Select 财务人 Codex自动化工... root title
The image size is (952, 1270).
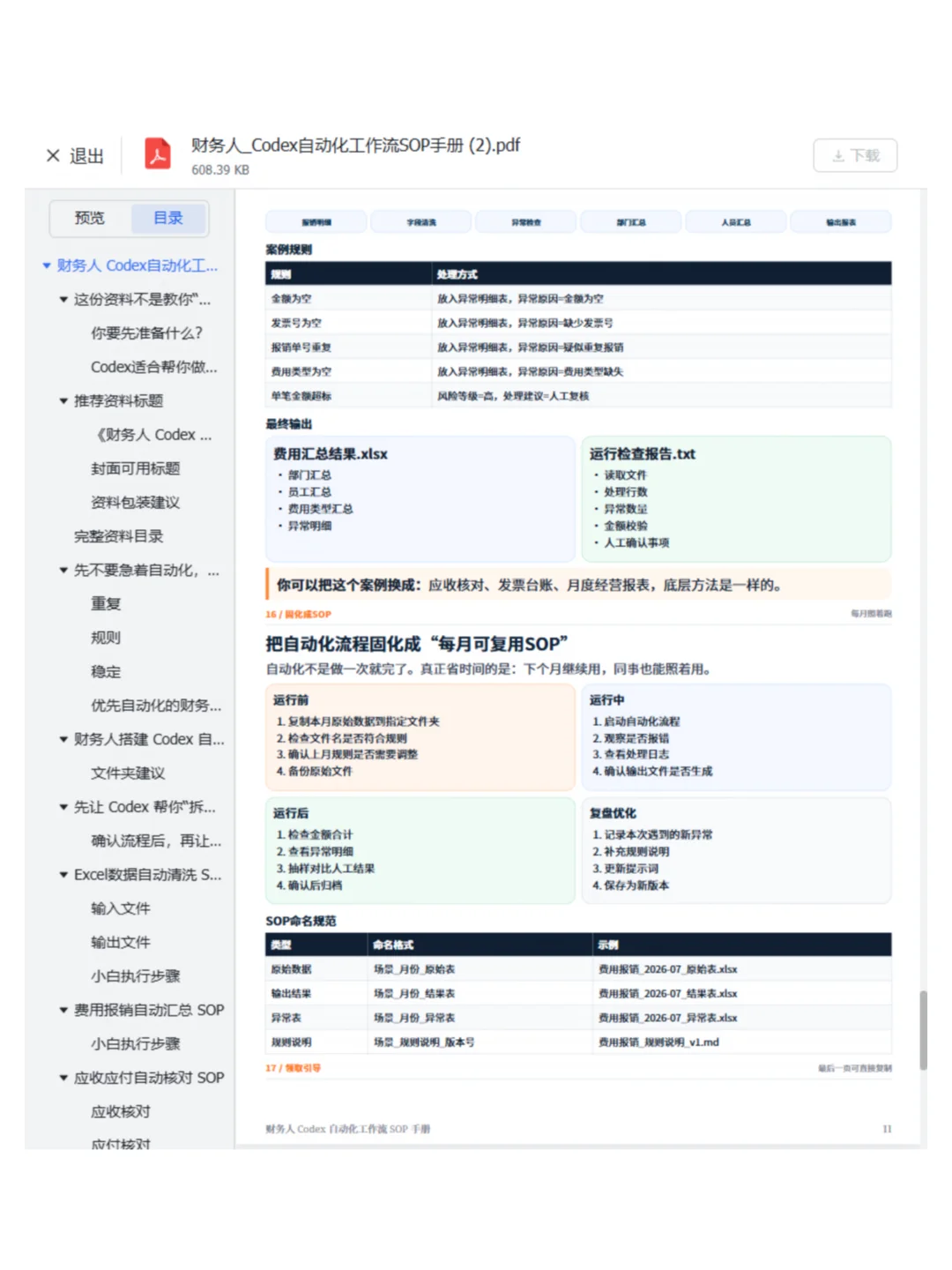pos(138,265)
